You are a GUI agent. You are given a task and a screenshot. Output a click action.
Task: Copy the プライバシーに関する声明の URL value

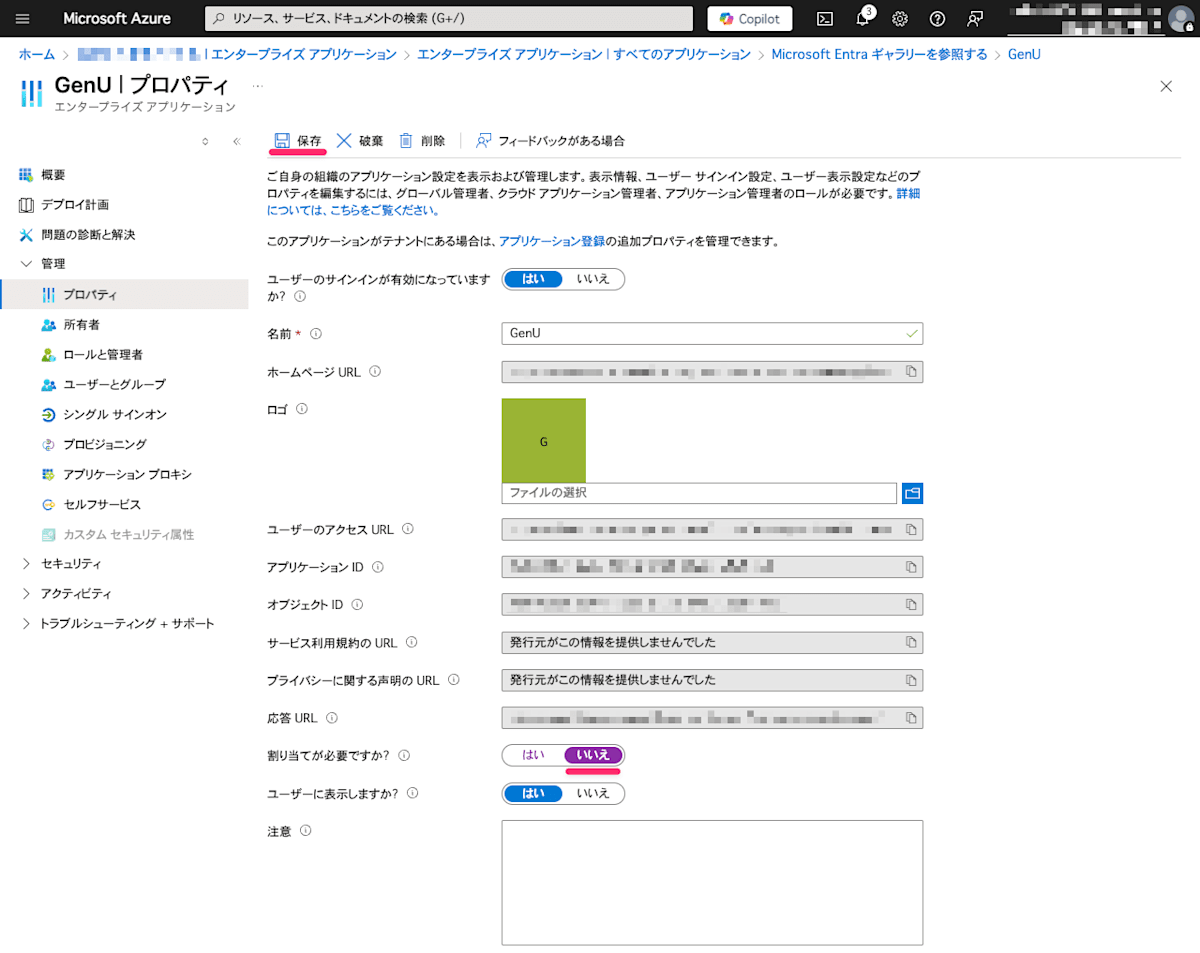(x=911, y=680)
